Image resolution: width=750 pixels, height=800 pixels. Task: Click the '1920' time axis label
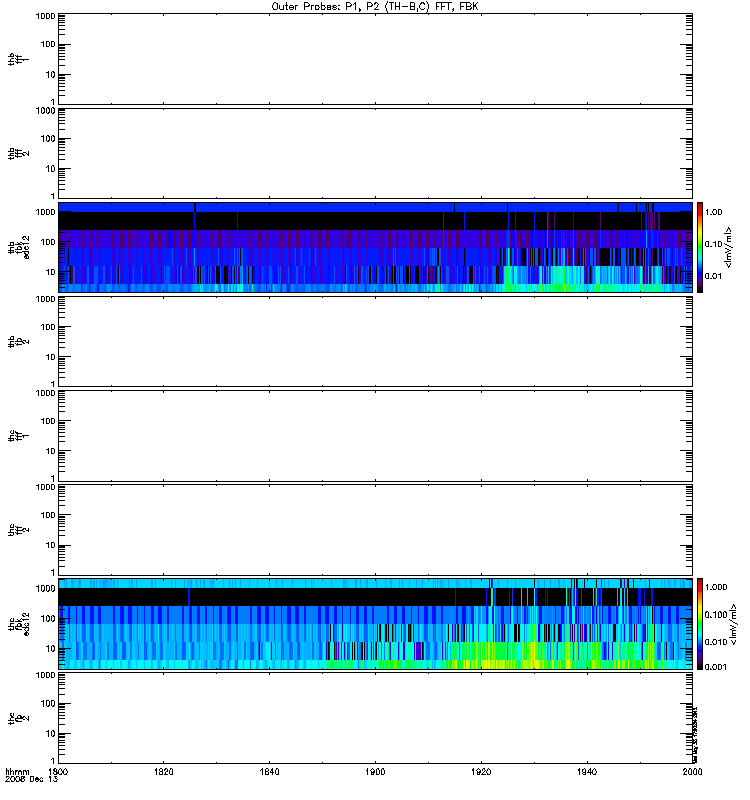tap(481, 771)
